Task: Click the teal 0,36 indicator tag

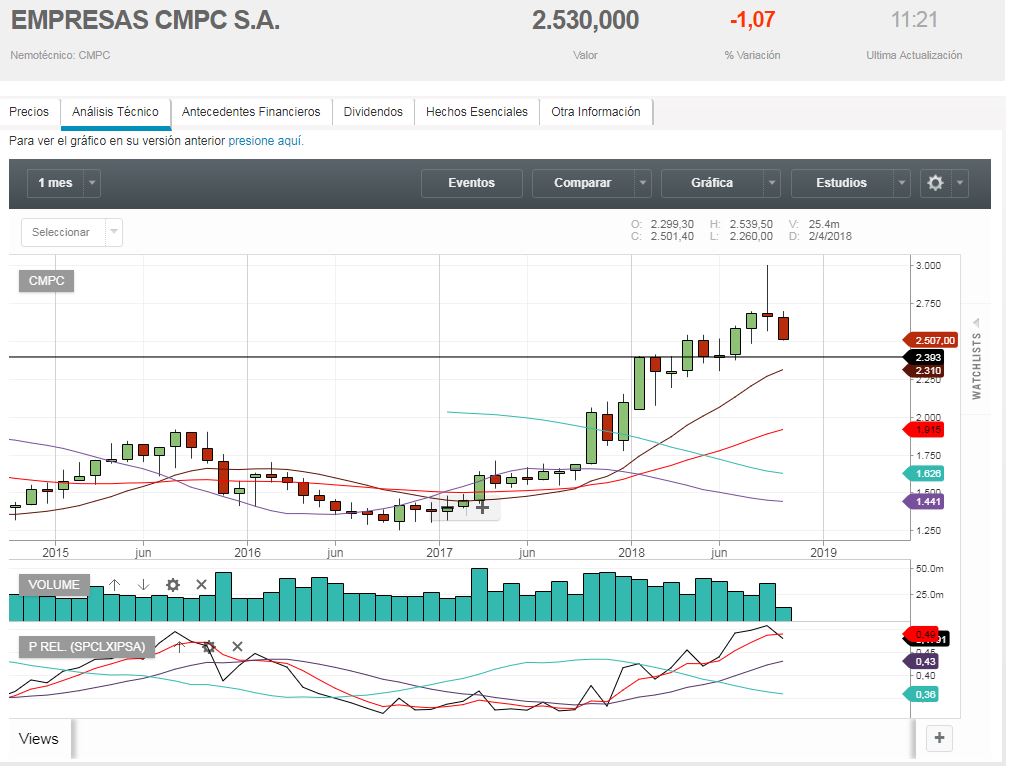Action: tap(921, 694)
